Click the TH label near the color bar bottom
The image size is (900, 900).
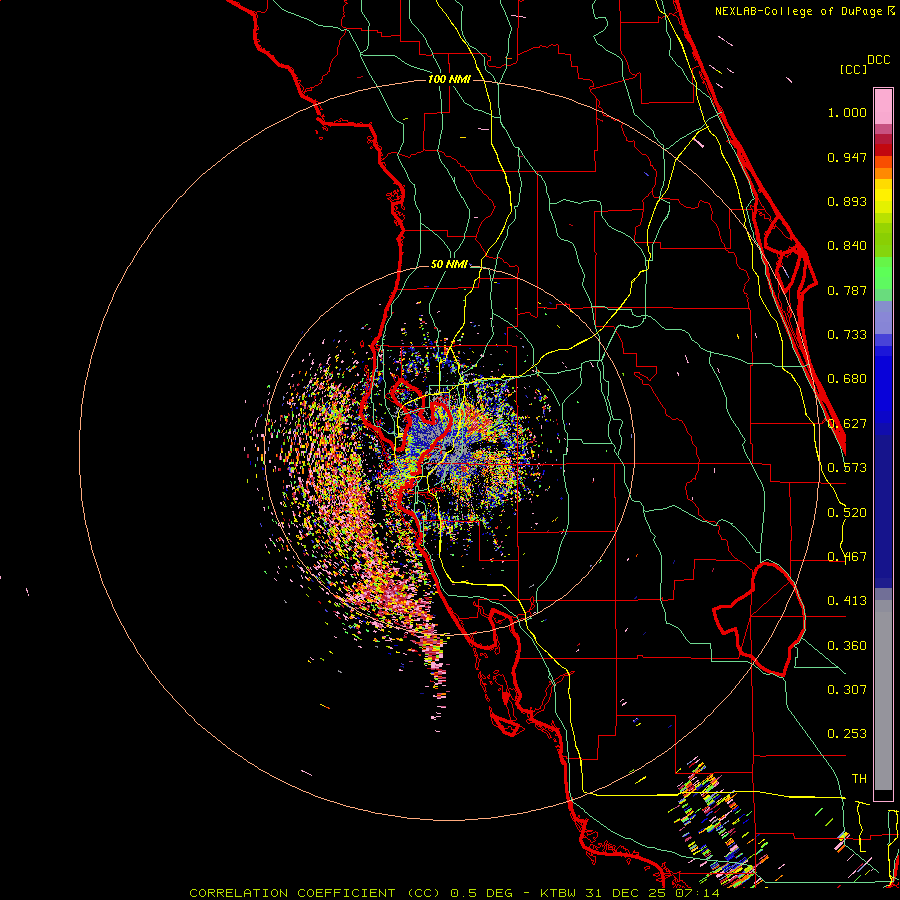859,779
